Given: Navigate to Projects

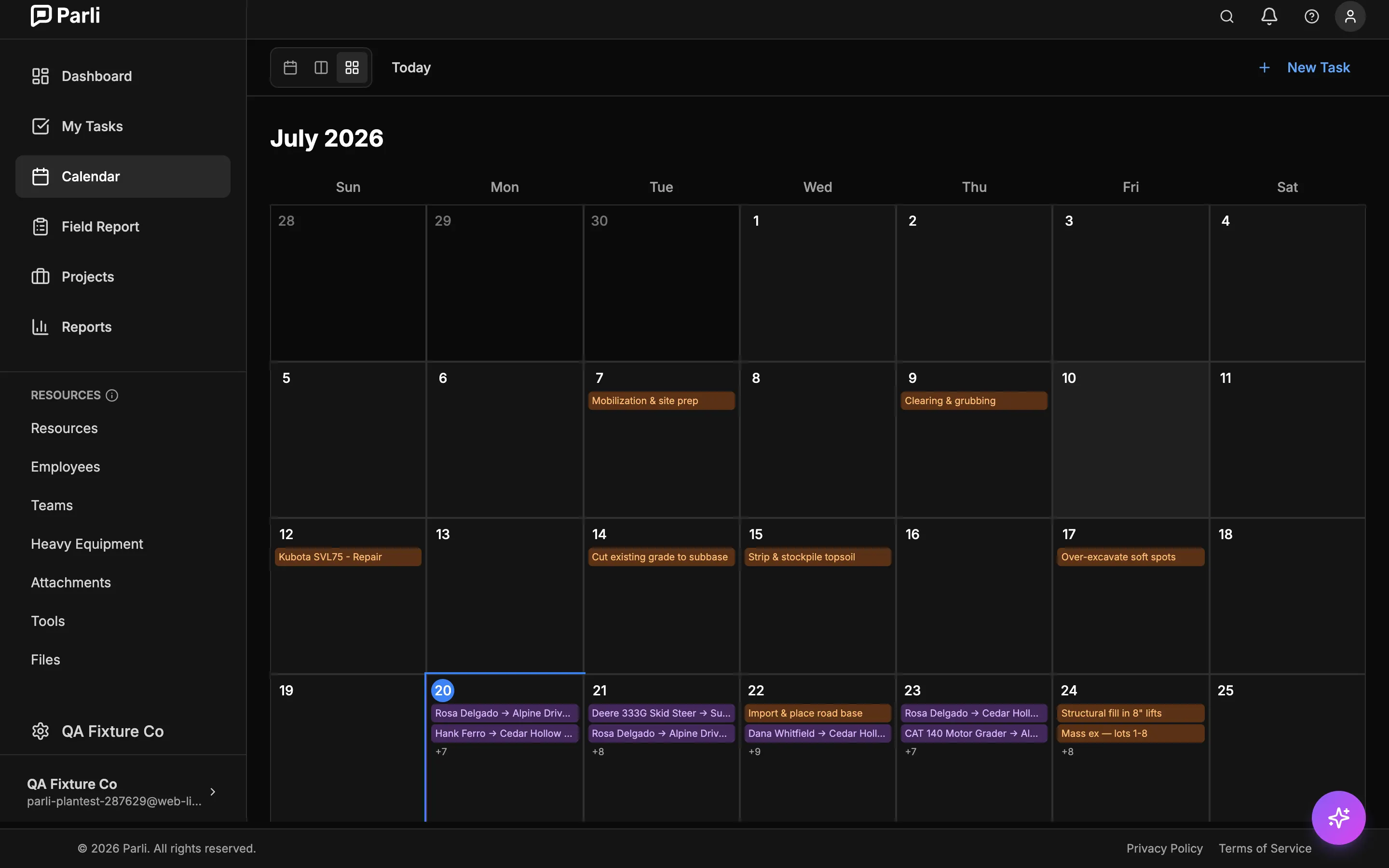Looking at the screenshot, I should coord(123,277).
